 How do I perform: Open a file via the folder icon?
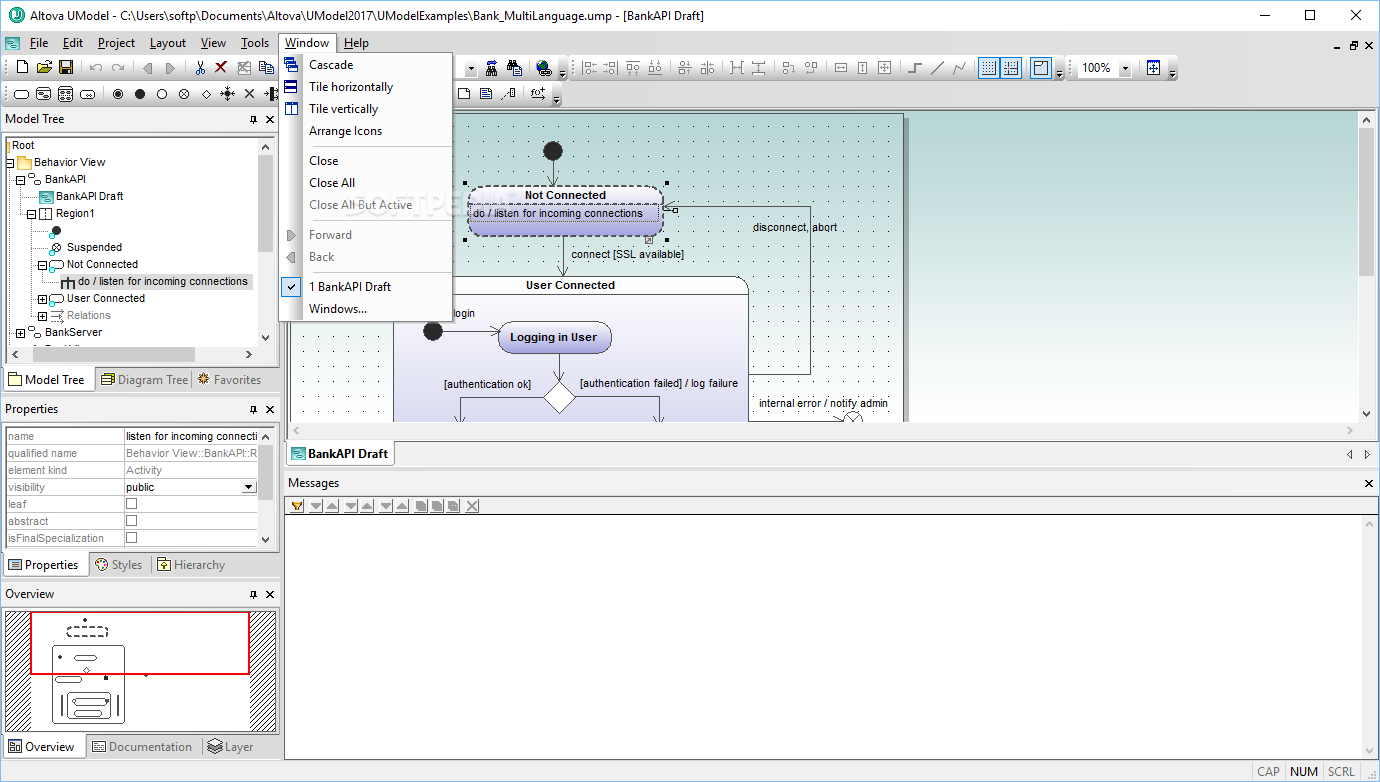click(x=44, y=68)
